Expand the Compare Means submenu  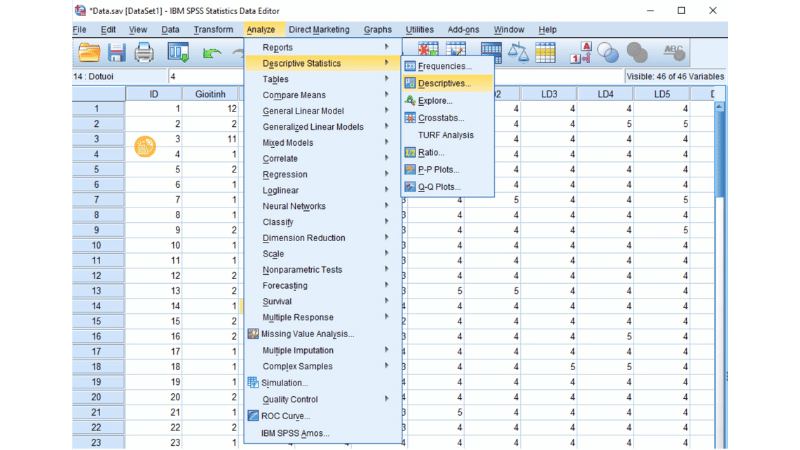click(293, 95)
